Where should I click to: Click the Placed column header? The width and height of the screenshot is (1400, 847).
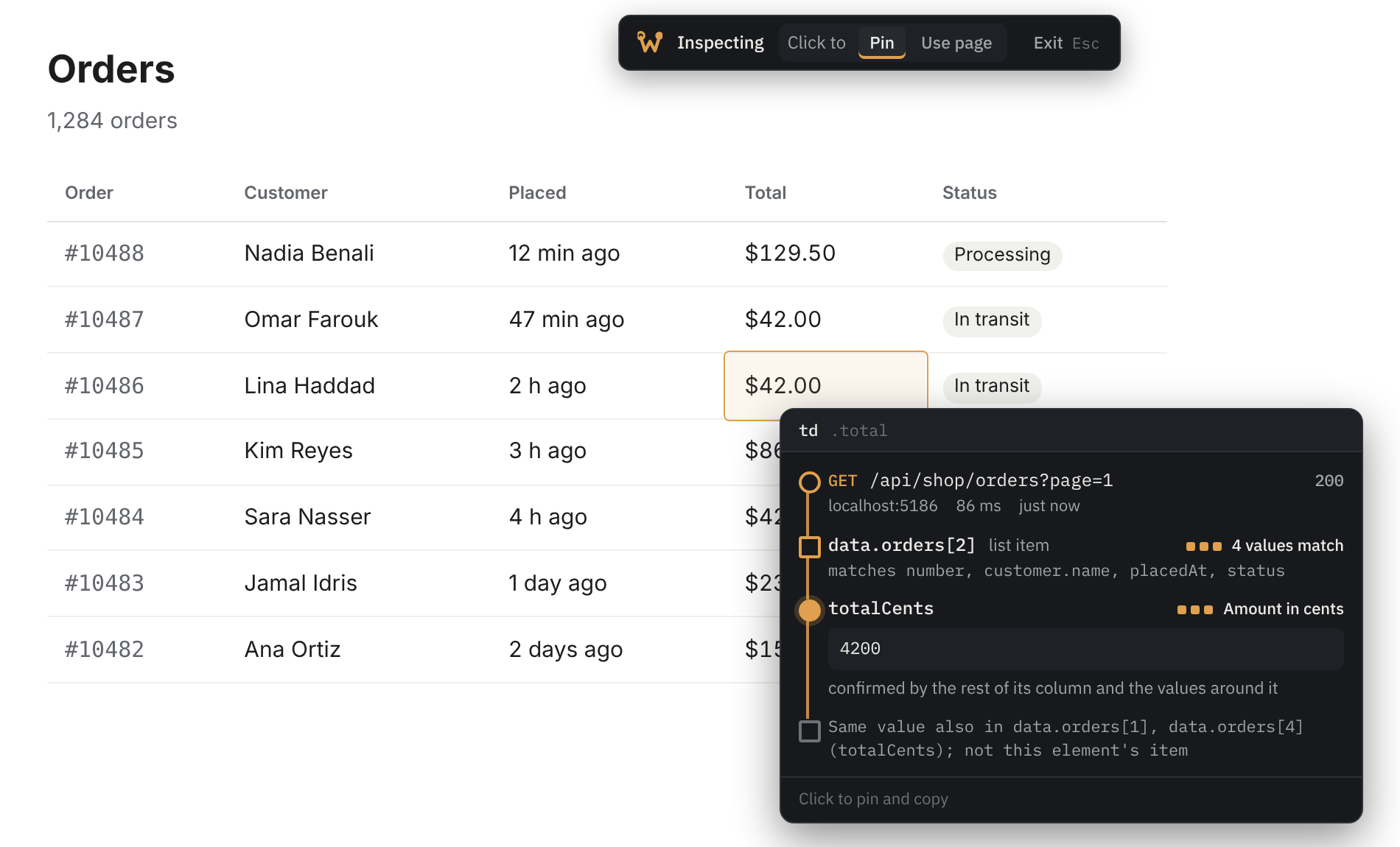pos(537,193)
